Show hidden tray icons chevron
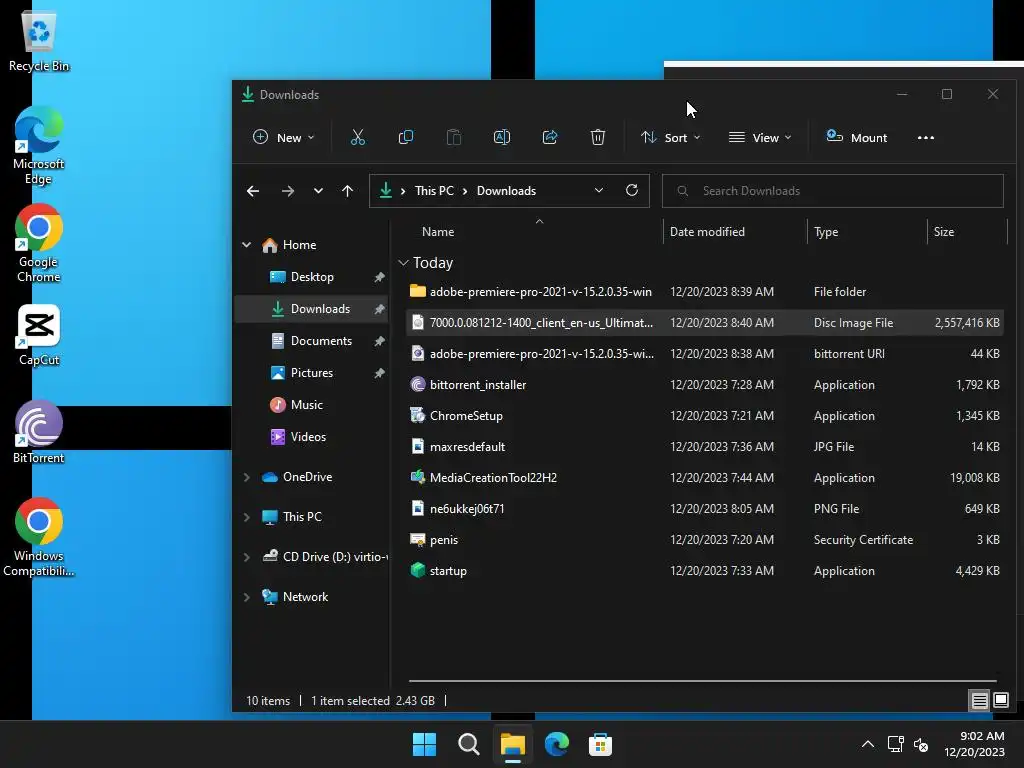Screen dimensions: 1024x768 coord(868,744)
